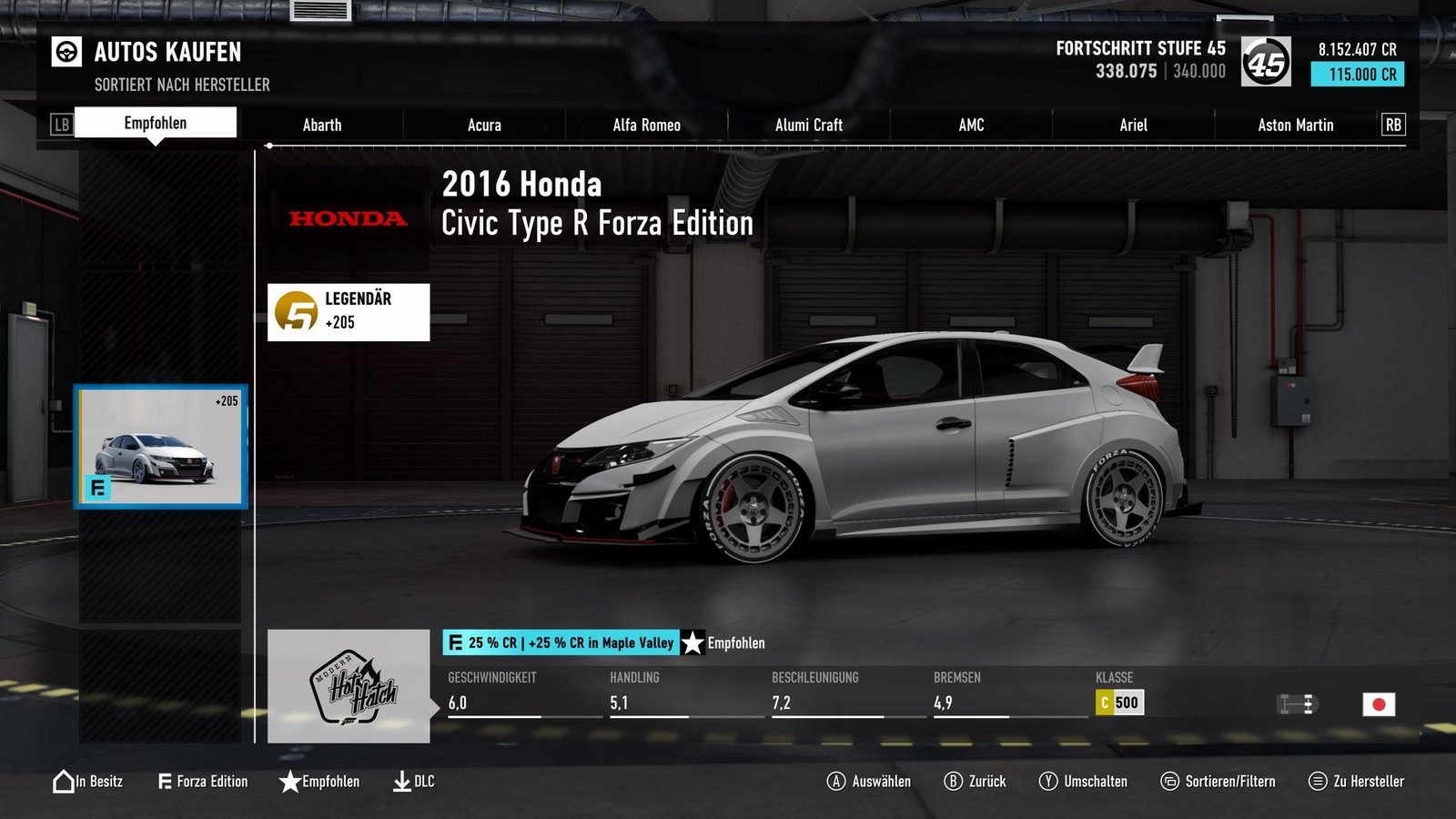The image size is (1456, 819).
Task: Click the Sortieren/Filtern view button icon
Action: pos(1169,781)
